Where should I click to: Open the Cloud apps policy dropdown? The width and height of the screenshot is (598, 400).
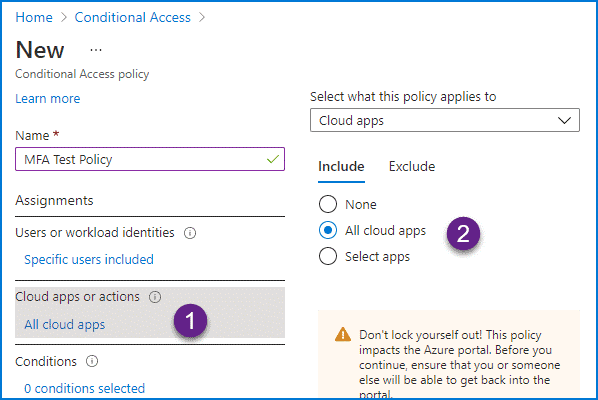(445, 120)
